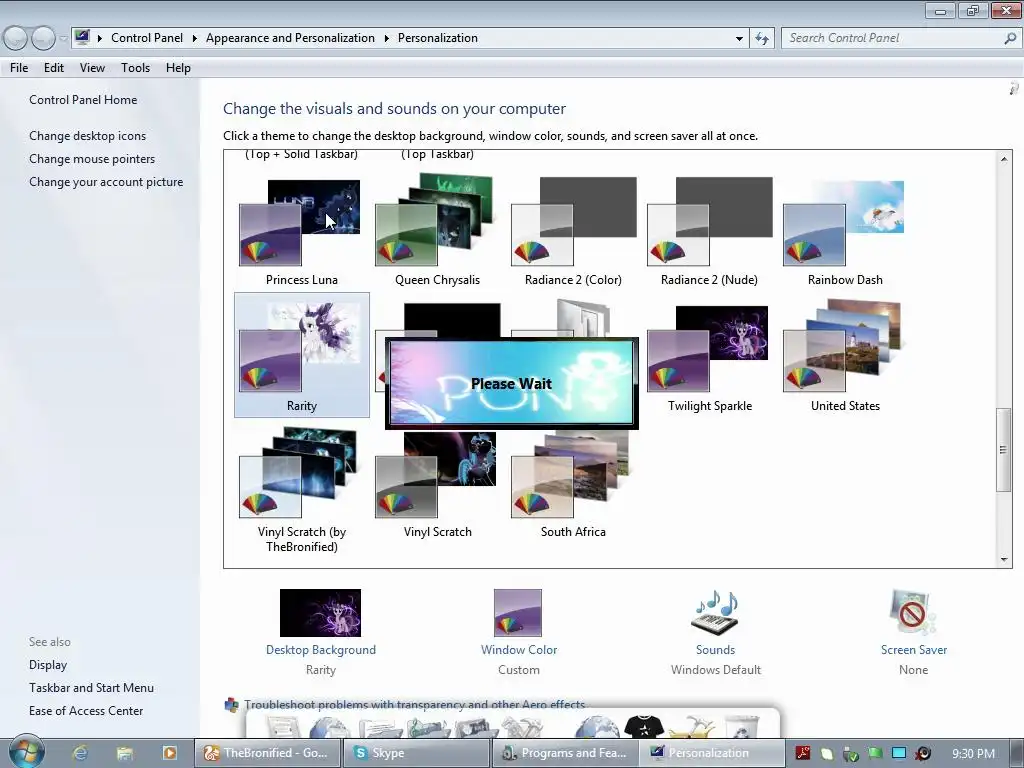Open the Help menu
Viewport: 1024px width, 768px height.
[178, 68]
